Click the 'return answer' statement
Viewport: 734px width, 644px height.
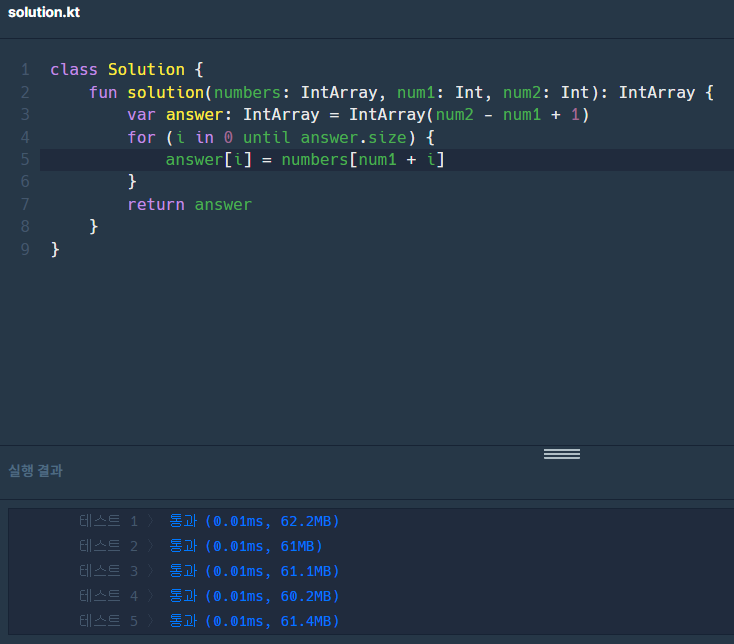(190, 205)
